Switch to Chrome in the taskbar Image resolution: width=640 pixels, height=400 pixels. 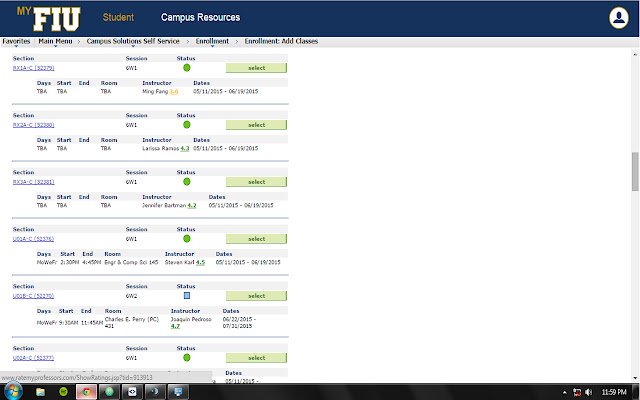coord(86,392)
